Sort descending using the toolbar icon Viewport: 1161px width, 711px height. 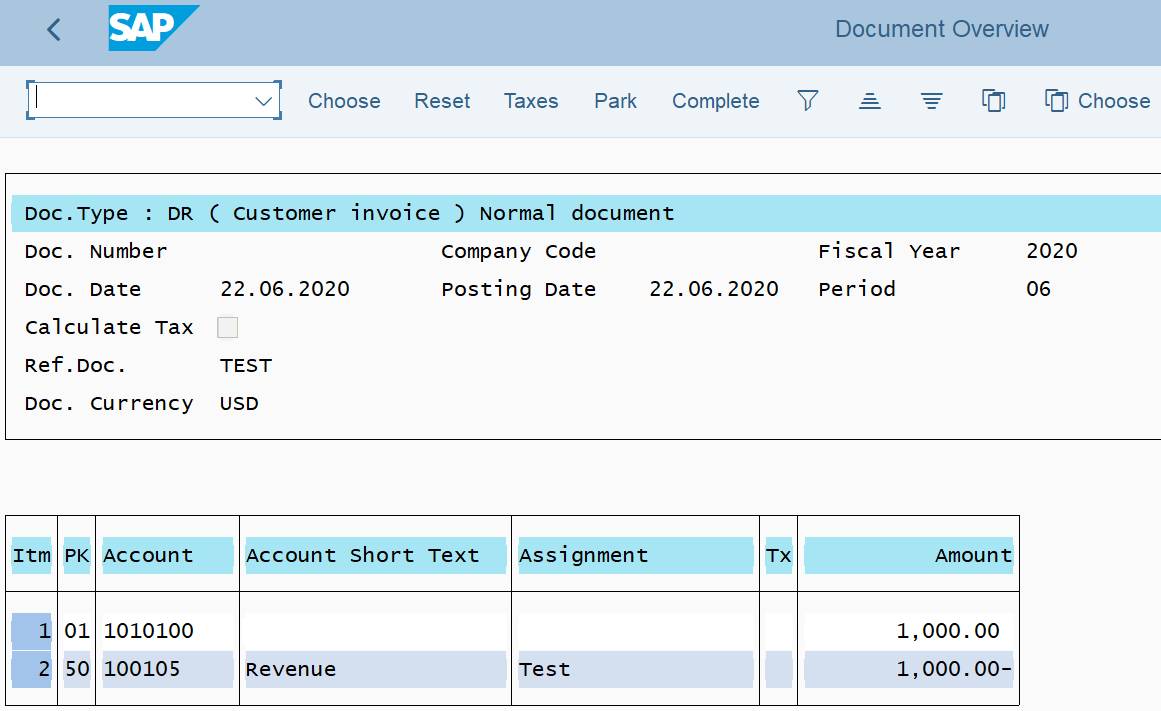[x=931, y=100]
